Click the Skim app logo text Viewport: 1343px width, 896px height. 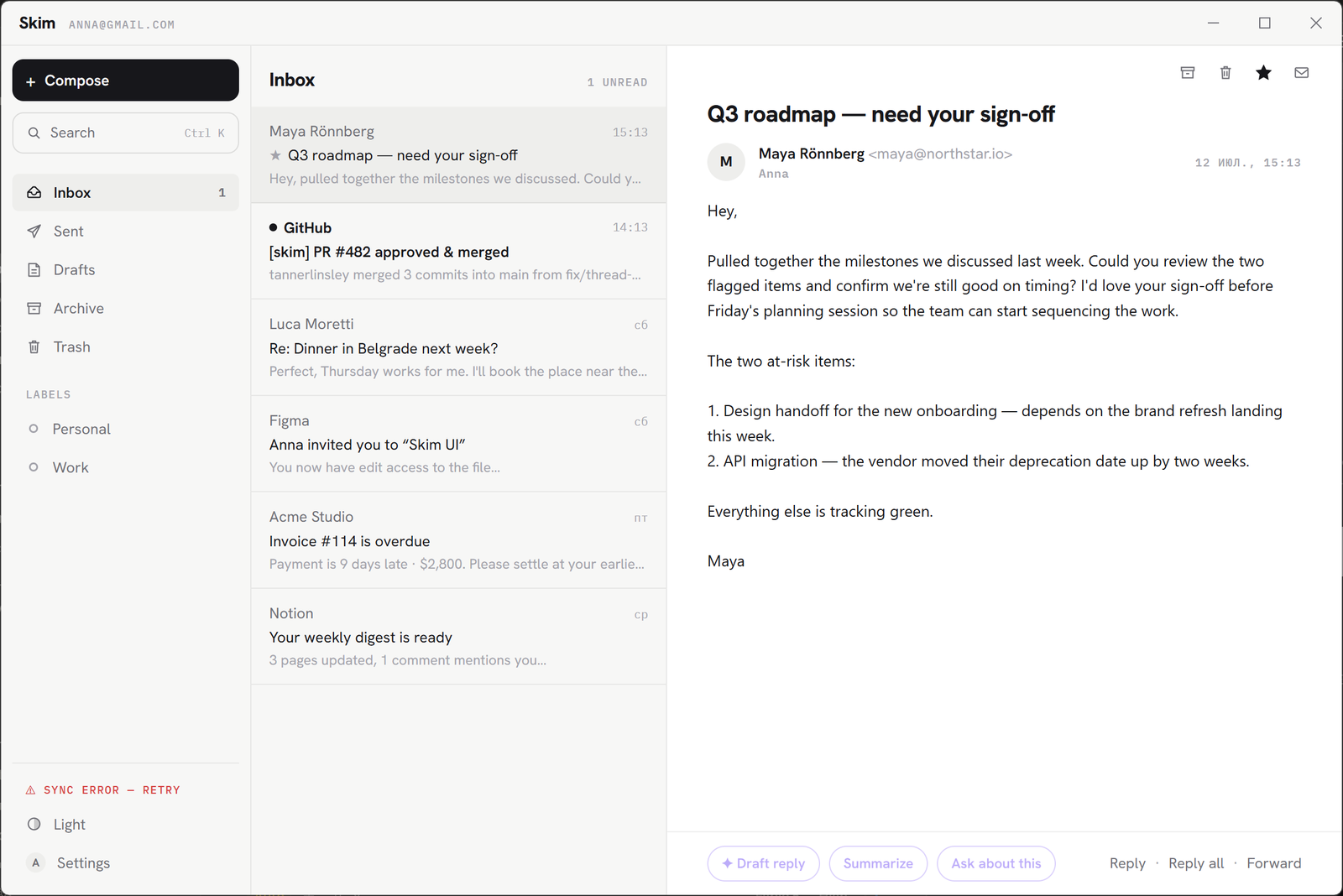(37, 23)
